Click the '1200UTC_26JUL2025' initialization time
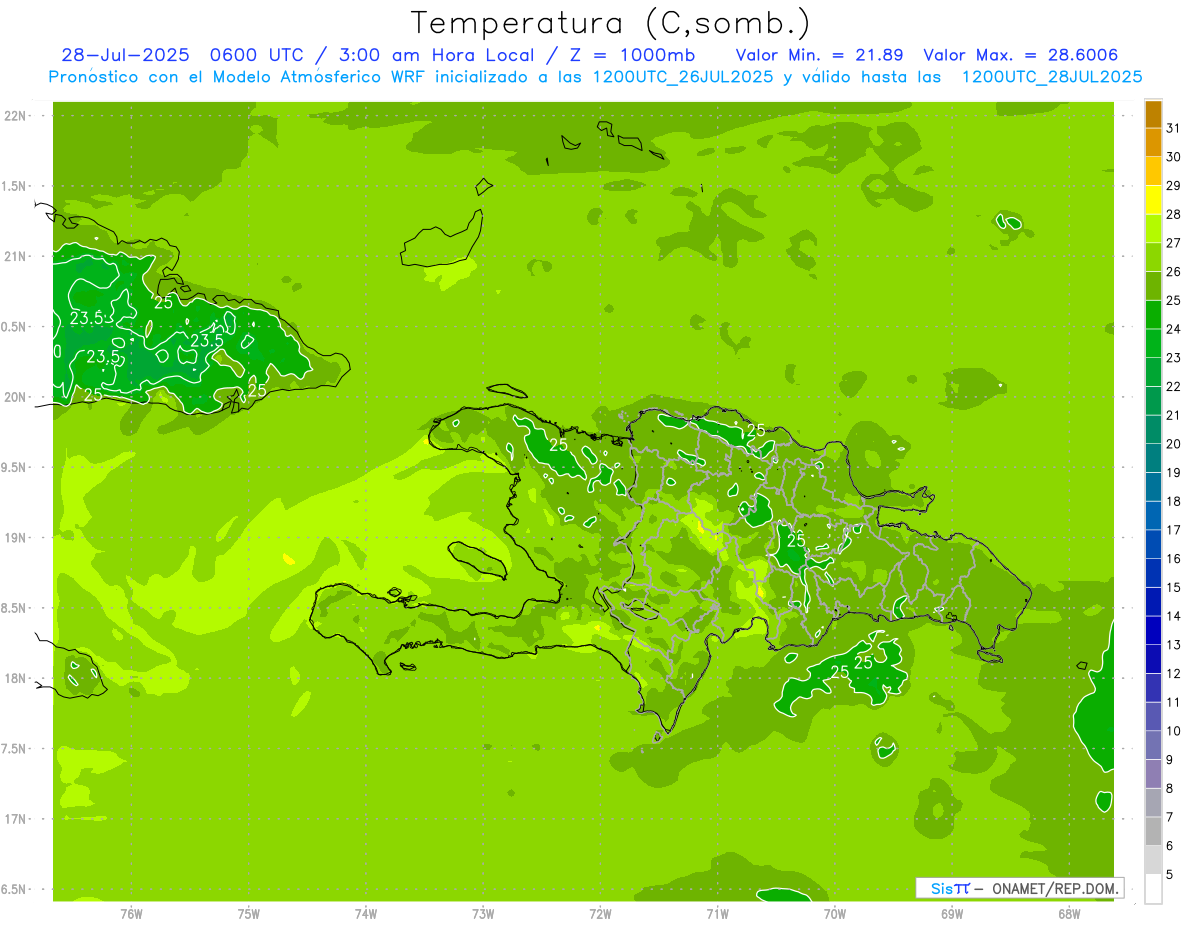Screen dimensions: 1200x927 coord(683,77)
